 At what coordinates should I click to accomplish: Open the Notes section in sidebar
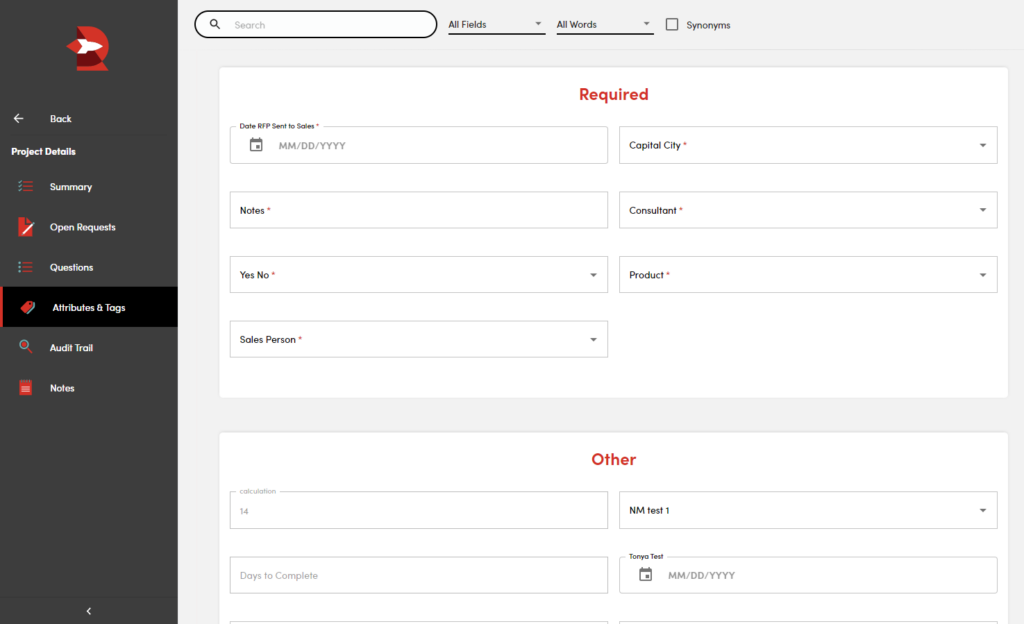(x=89, y=388)
